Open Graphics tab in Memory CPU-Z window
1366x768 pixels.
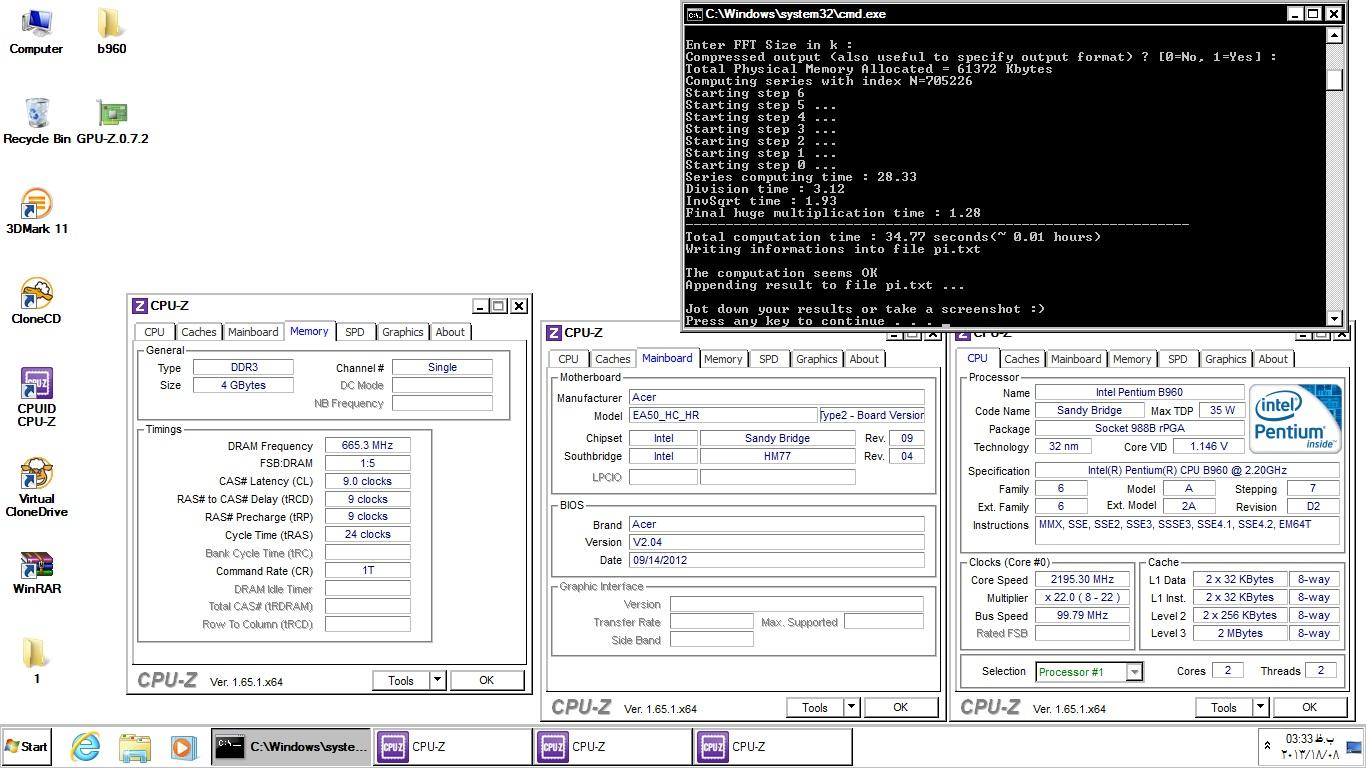click(x=402, y=332)
